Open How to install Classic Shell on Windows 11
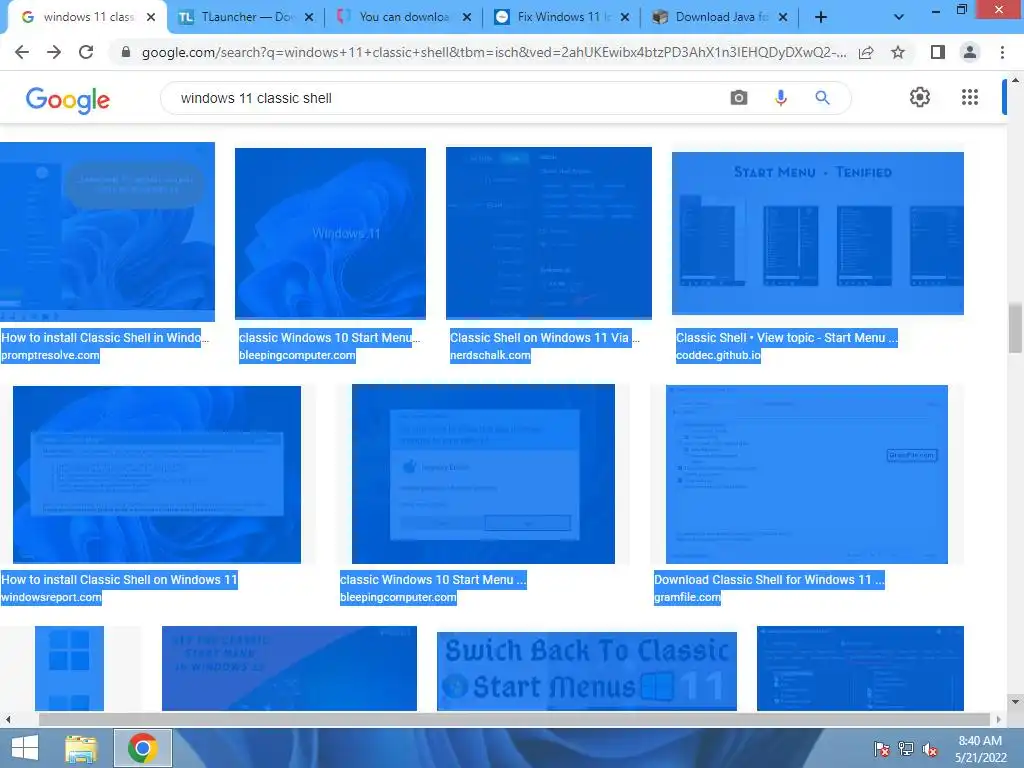The width and height of the screenshot is (1024, 768). 119,579
